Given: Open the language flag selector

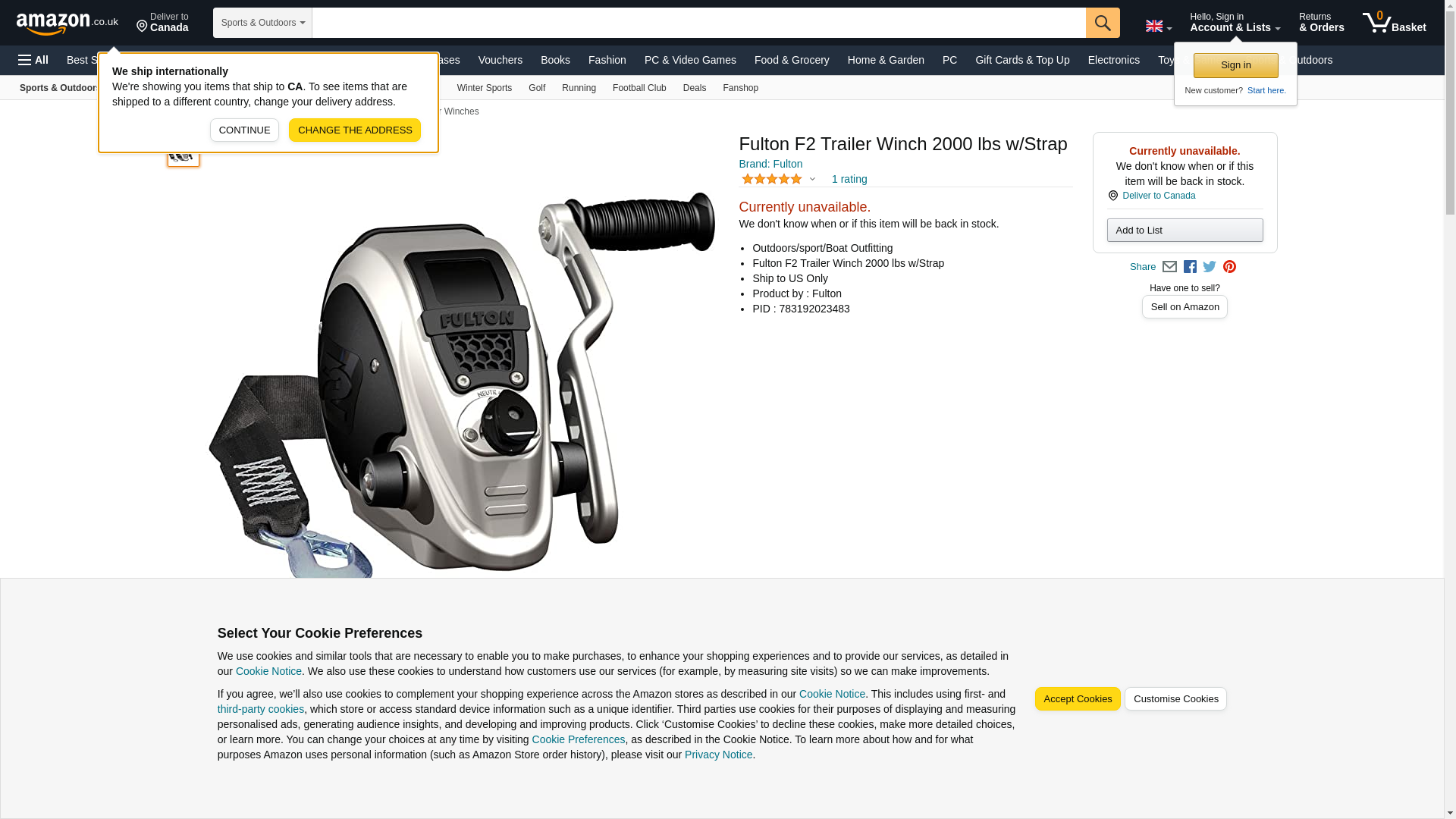Looking at the screenshot, I should [1158, 26].
